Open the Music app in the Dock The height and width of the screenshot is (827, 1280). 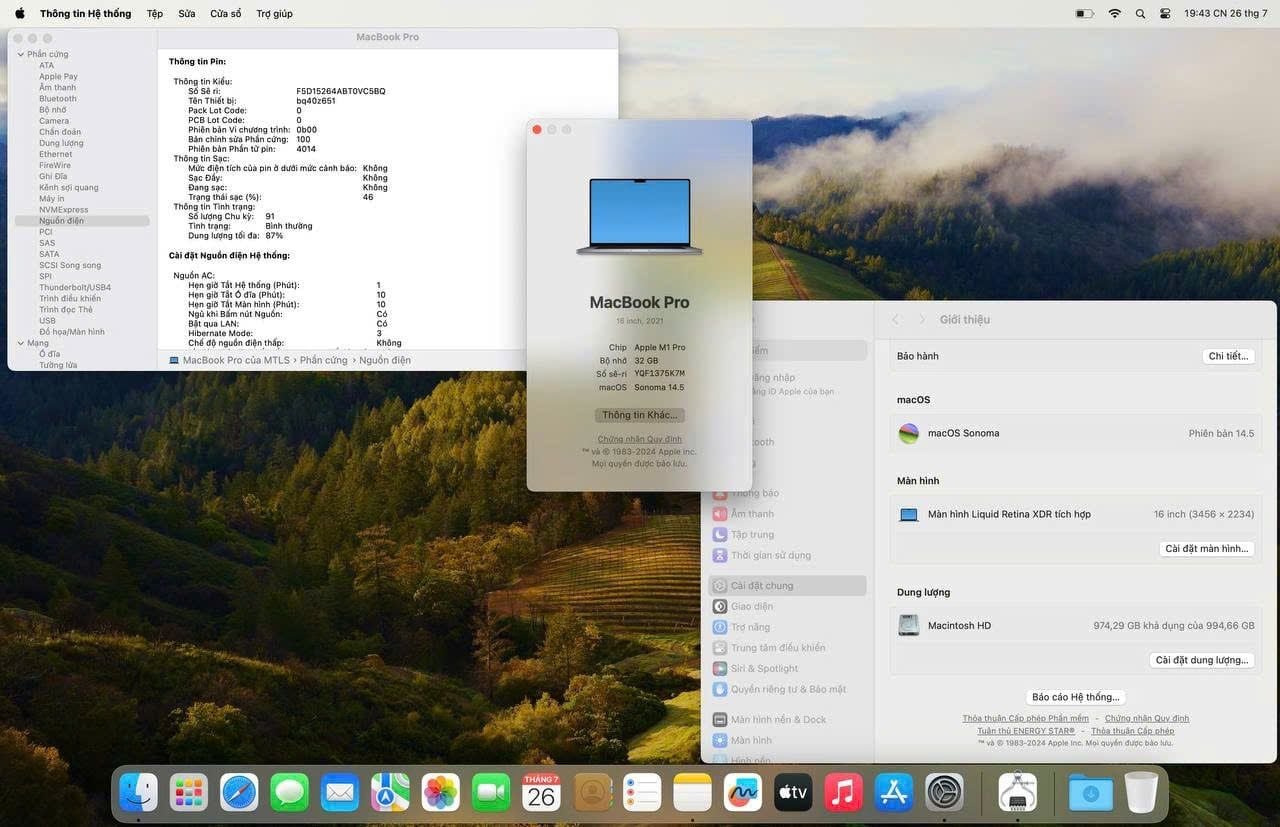(844, 793)
